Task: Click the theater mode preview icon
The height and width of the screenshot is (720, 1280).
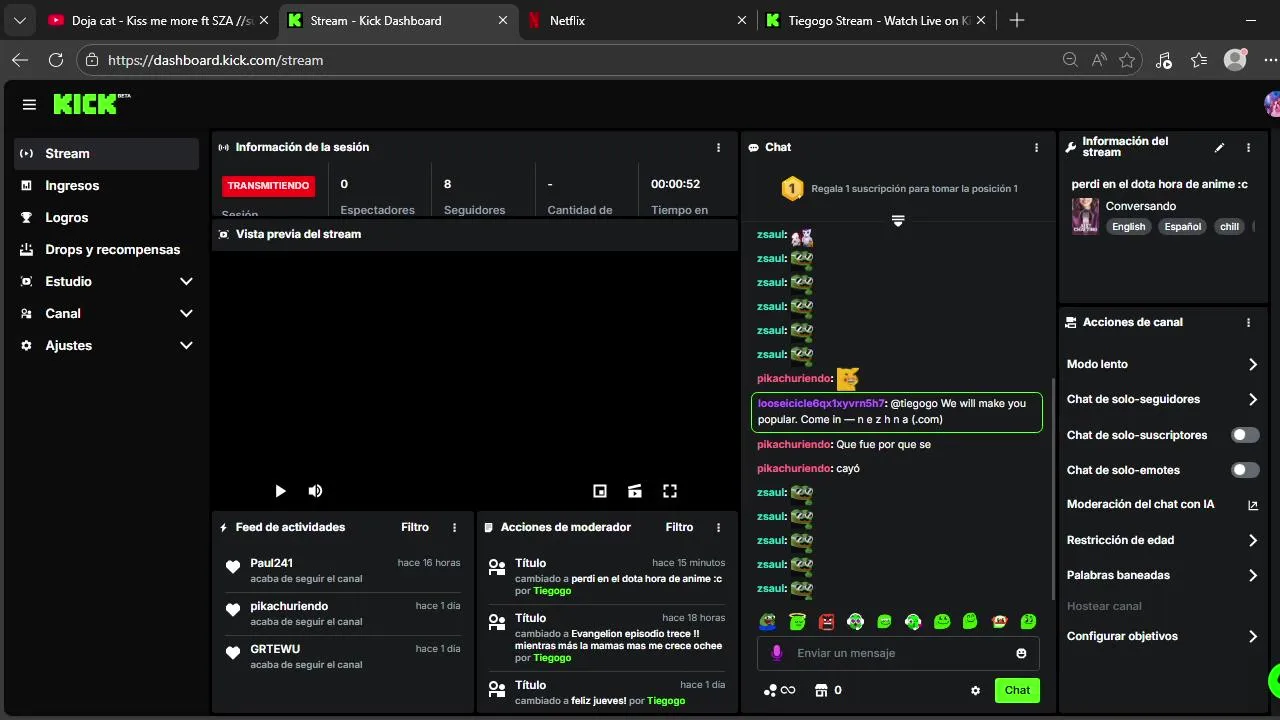Action: pyautogui.click(x=635, y=491)
